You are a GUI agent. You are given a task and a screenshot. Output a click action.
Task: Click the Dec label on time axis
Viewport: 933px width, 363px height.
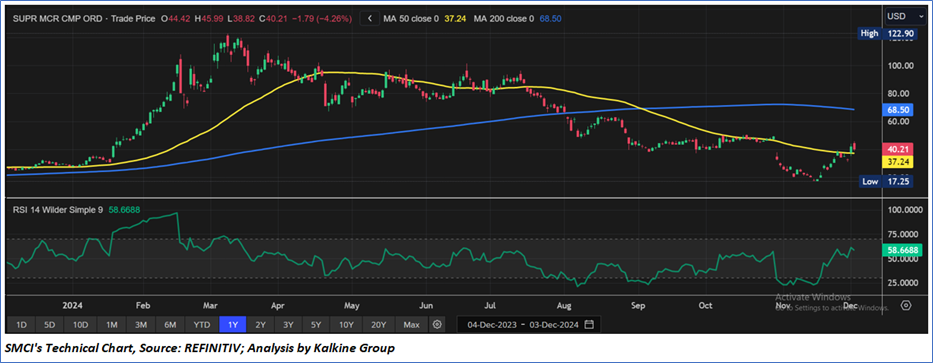(x=850, y=306)
